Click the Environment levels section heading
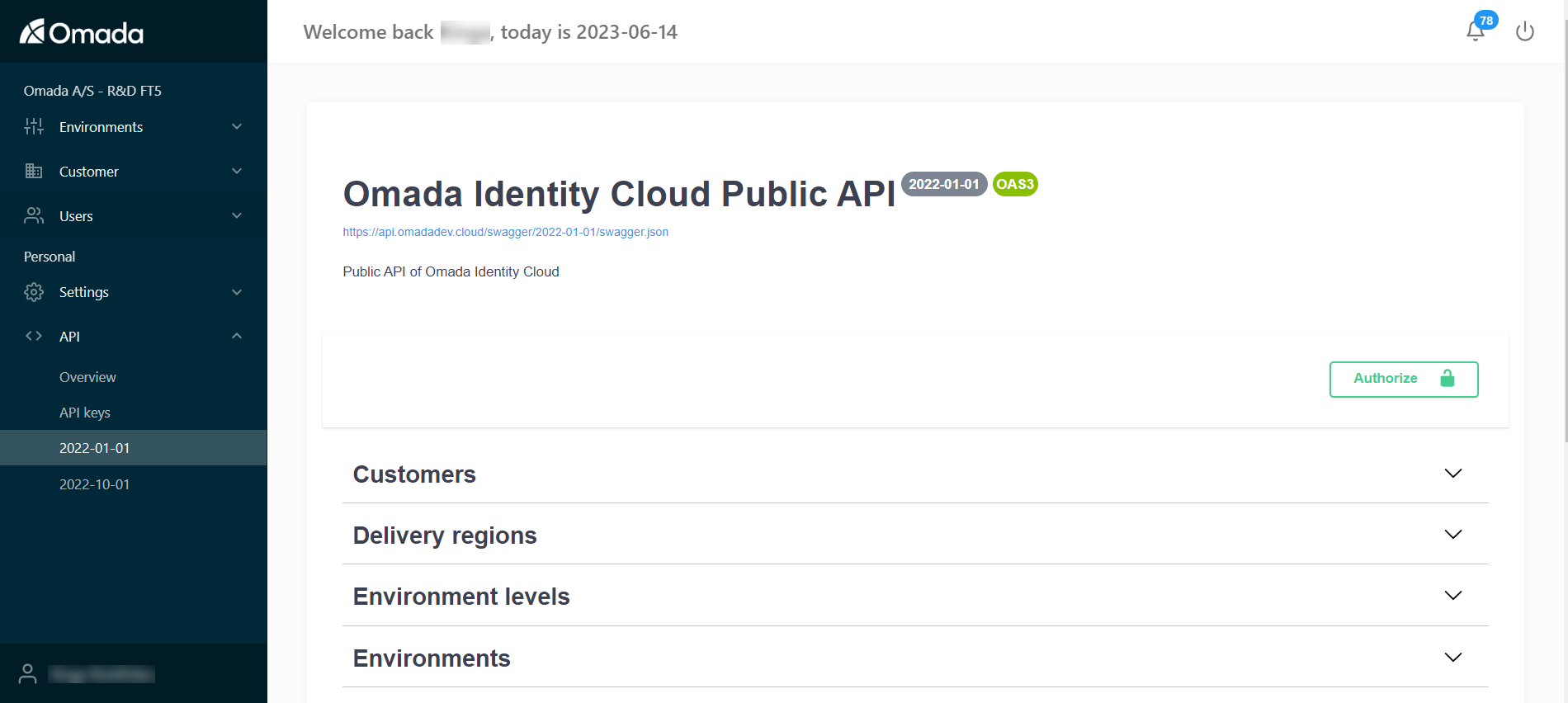Image resolution: width=1568 pixels, height=703 pixels. pyautogui.click(x=461, y=597)
